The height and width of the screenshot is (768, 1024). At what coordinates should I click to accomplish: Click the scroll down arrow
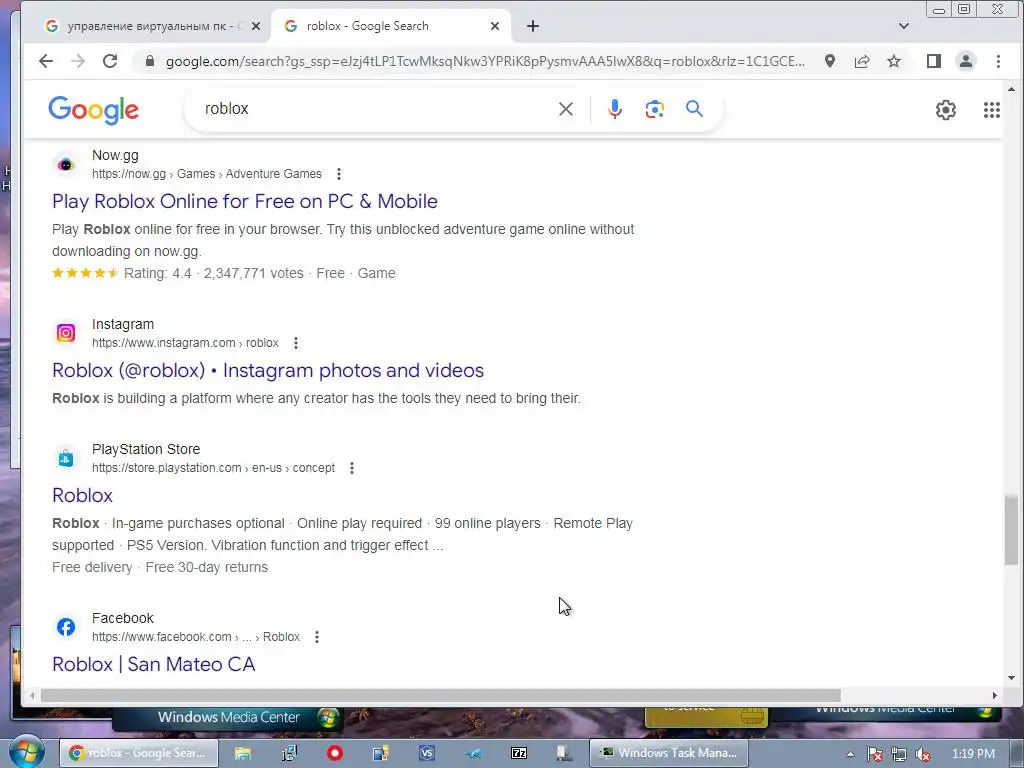pyautogui.click(x=1011, y=678)
